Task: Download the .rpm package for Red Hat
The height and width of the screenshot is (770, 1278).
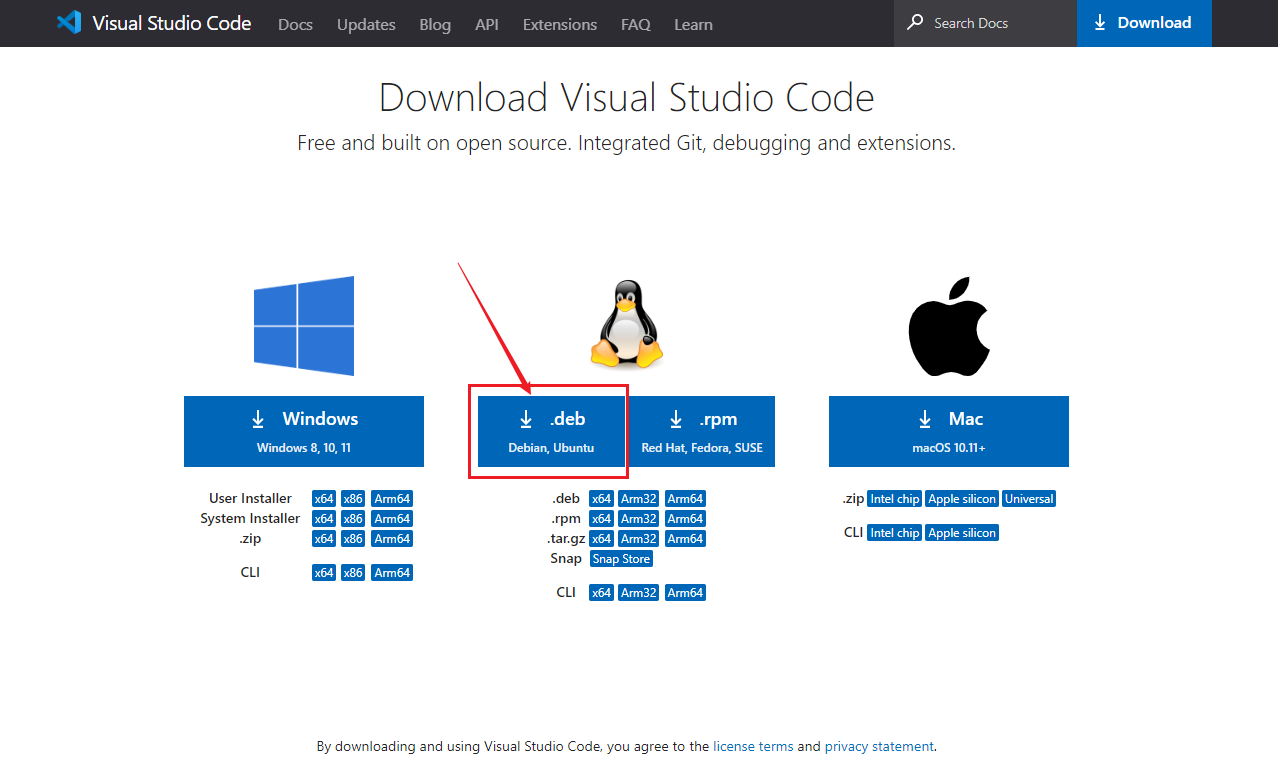Action: [701, 431]
